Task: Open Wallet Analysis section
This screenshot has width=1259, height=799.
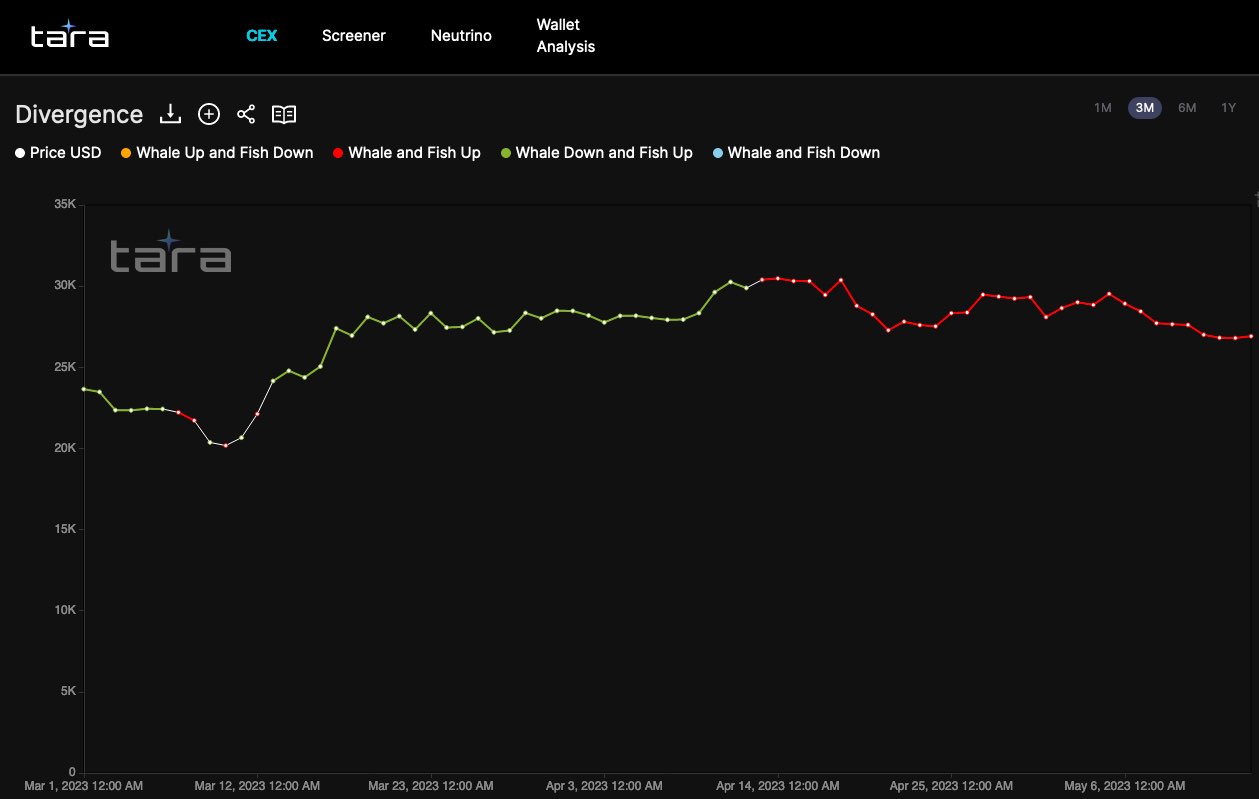Action: click(x=565, y=36)
